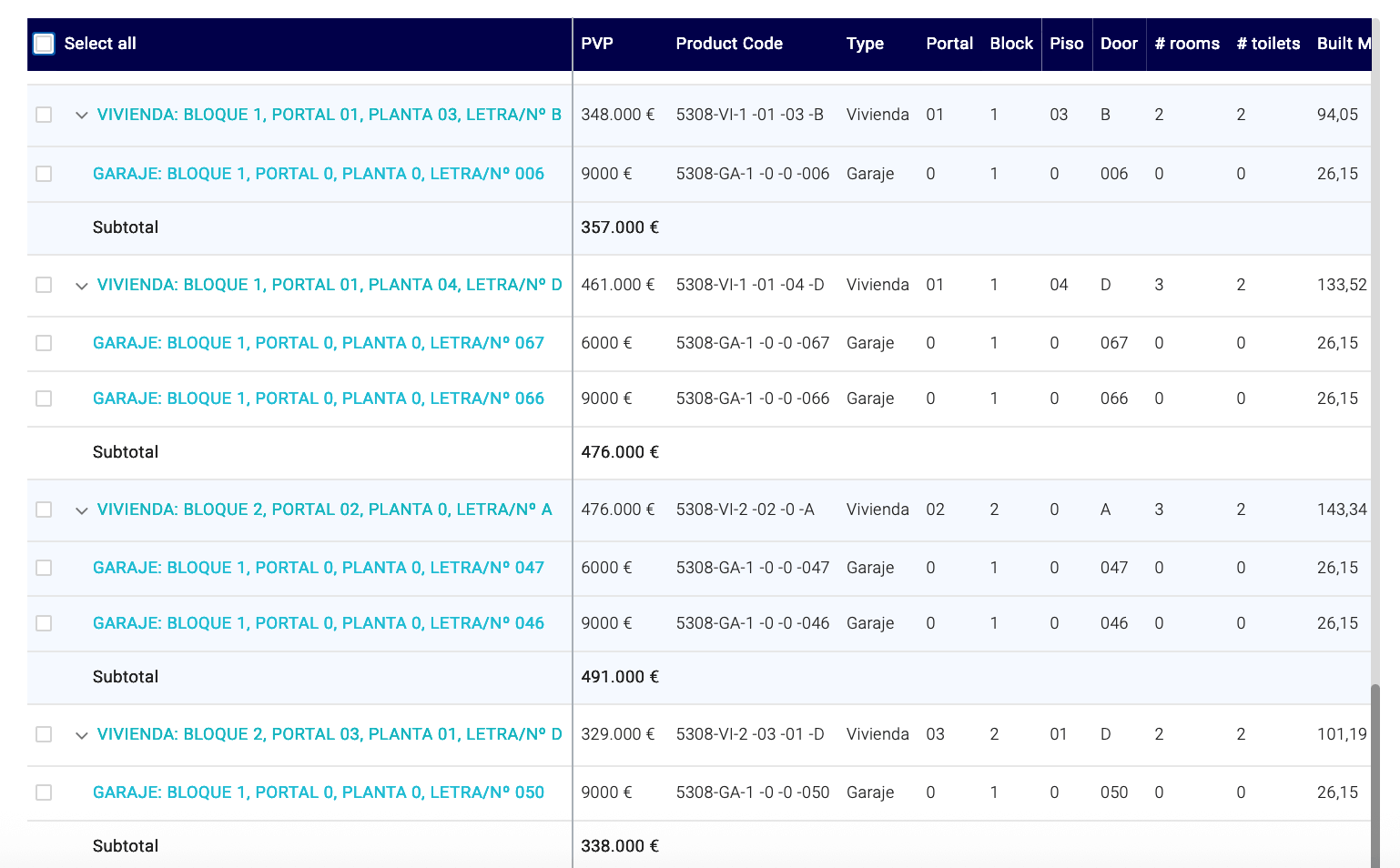Collapse the Vivienda Bloque 2 Portal 02 group
The image size is (1400, 868).
[81, 510]
